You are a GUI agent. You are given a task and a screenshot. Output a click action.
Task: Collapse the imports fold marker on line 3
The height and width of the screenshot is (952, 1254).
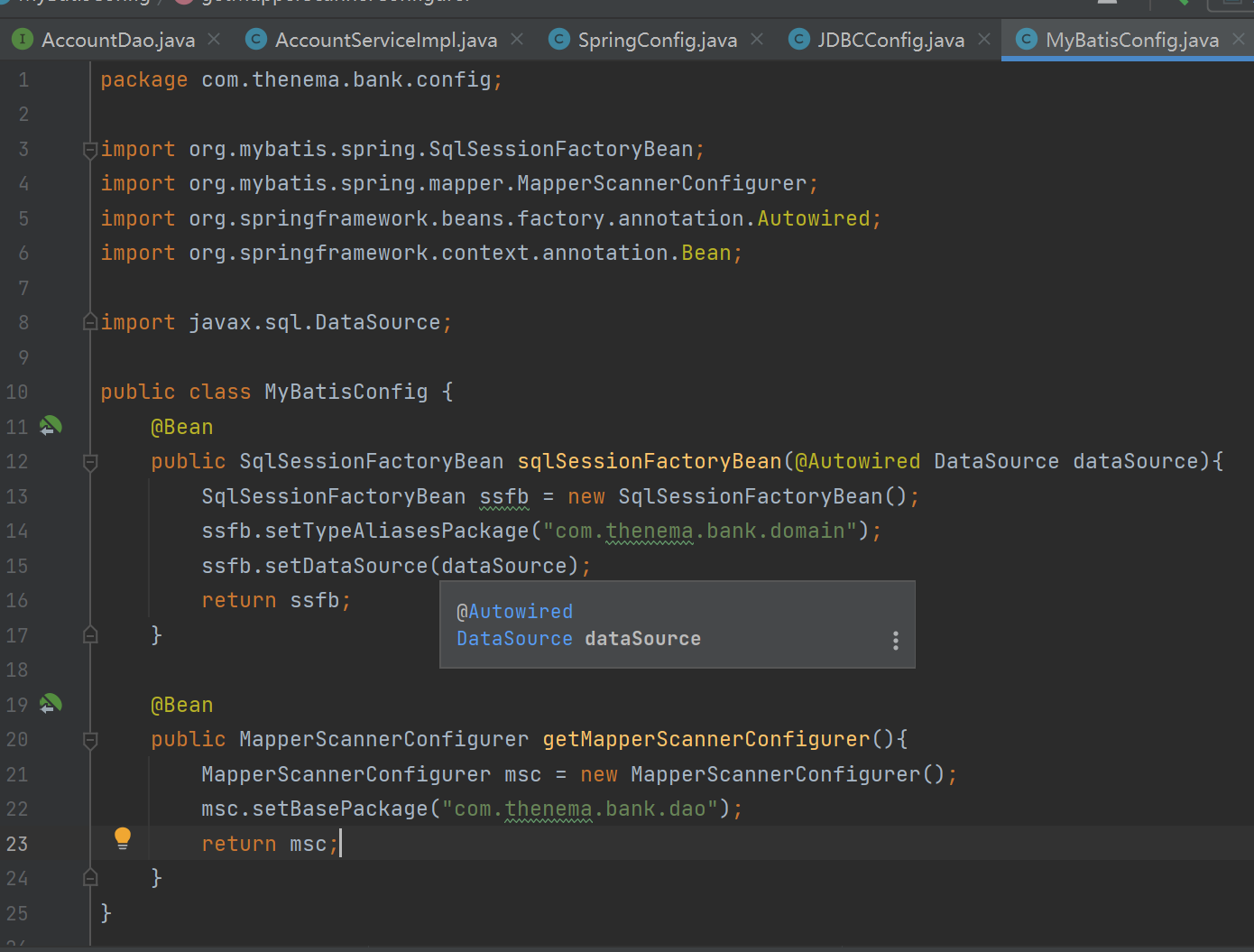[90, 150]
